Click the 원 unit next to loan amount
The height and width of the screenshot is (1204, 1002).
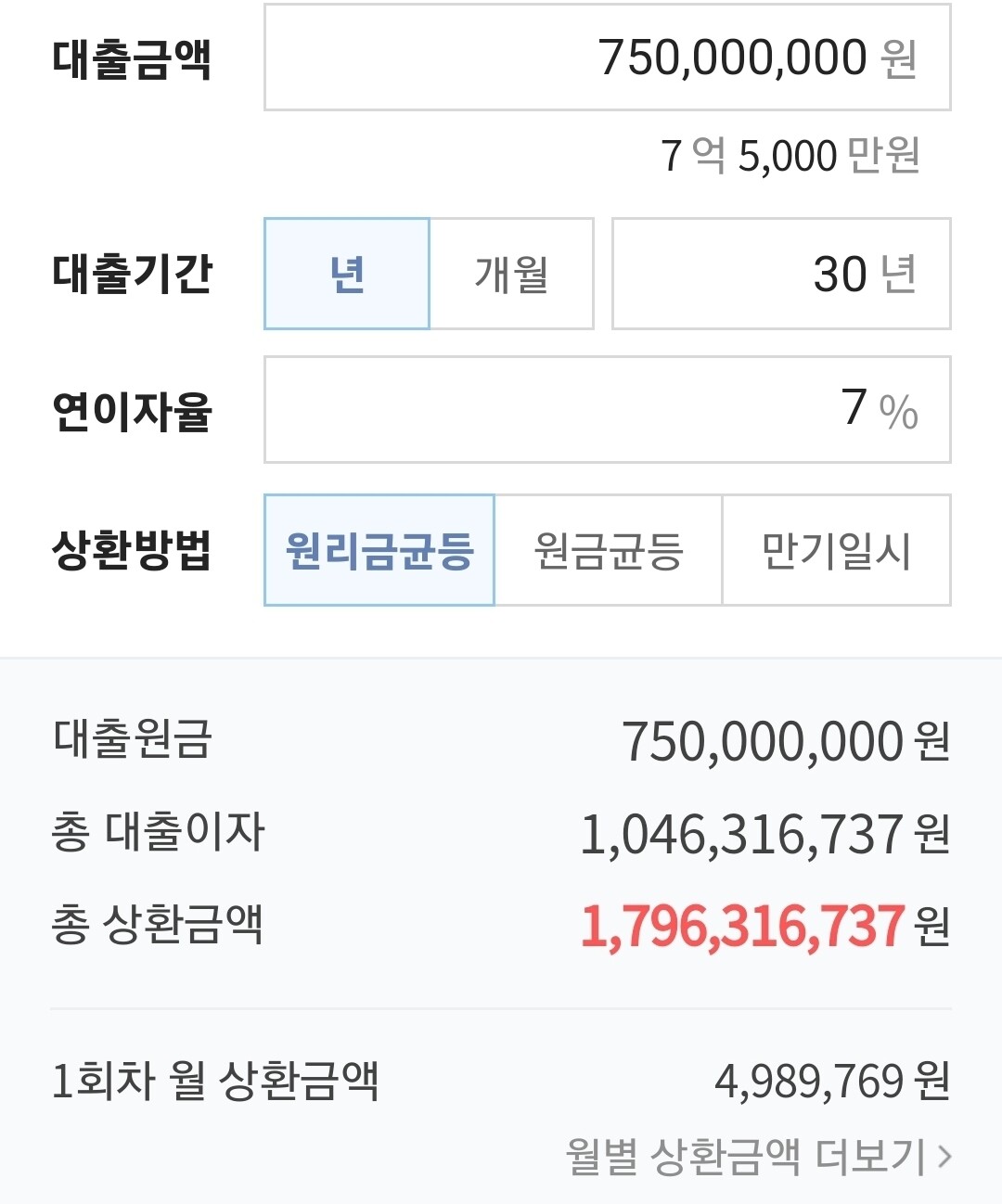[x=898, y=58]
